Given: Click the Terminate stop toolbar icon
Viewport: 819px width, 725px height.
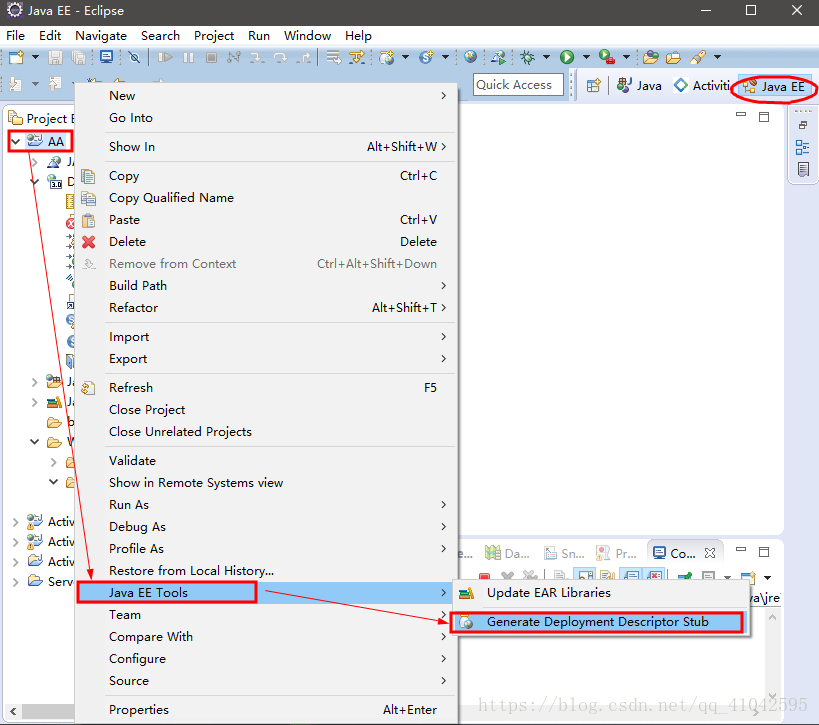Looking at the screenshot, I should coord(211,57).
